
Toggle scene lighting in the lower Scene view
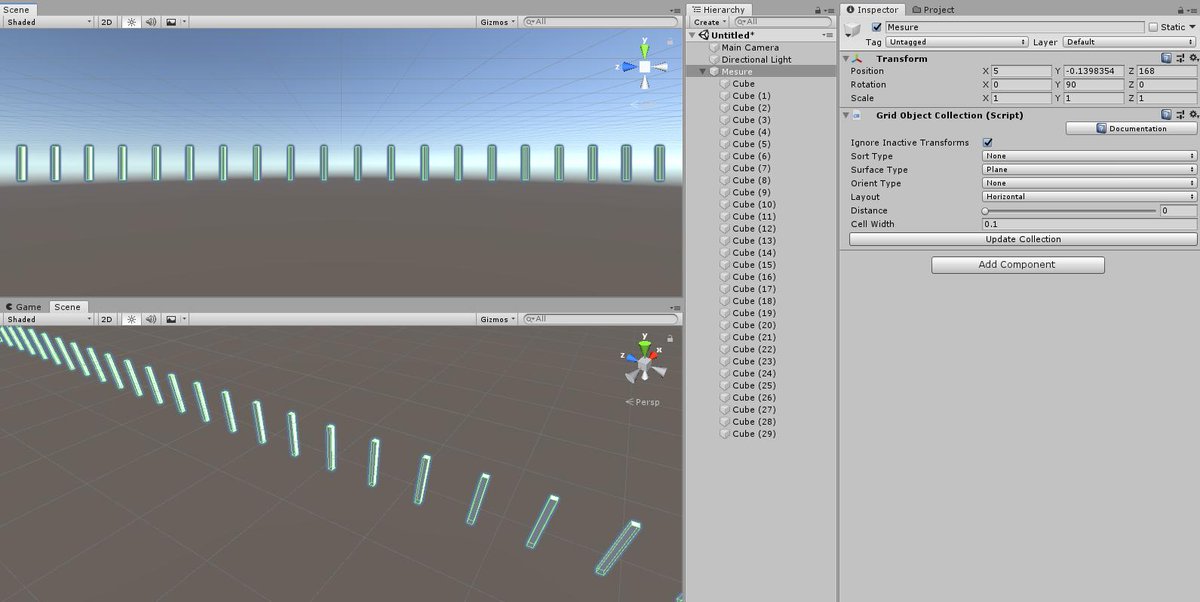[x=130, y=319]
